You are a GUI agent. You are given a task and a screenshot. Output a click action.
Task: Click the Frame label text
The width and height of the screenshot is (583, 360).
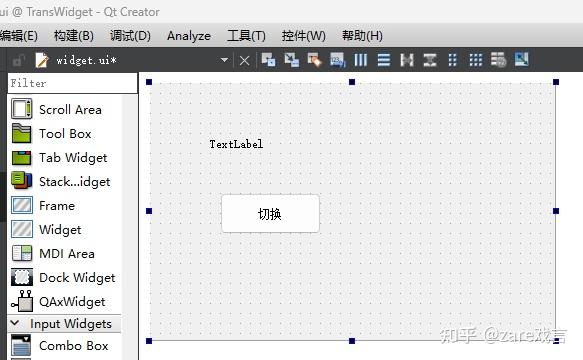57,206
